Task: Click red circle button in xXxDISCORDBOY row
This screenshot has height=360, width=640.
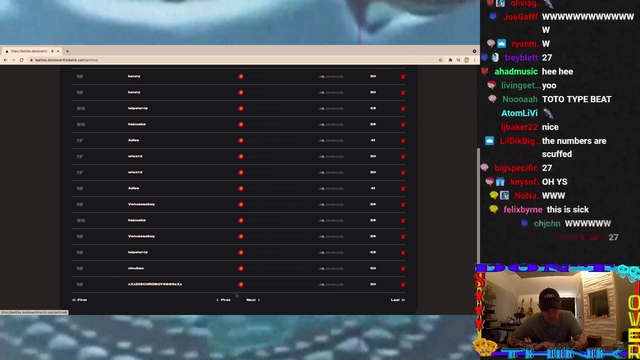Action: point(241,284)
